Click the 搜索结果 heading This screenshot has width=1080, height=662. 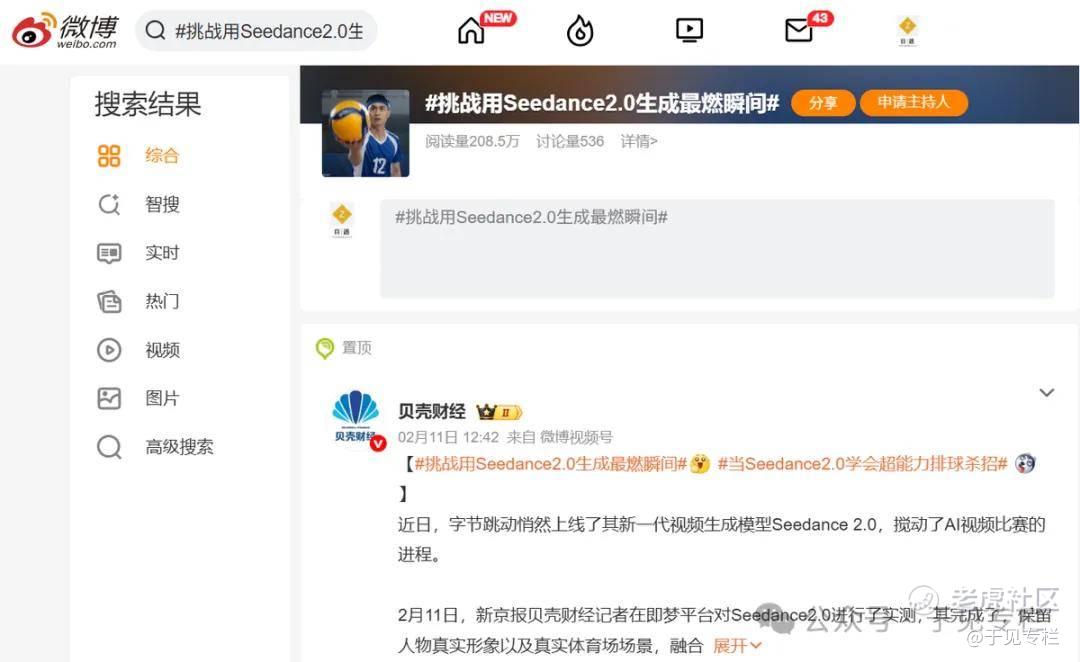147,104
